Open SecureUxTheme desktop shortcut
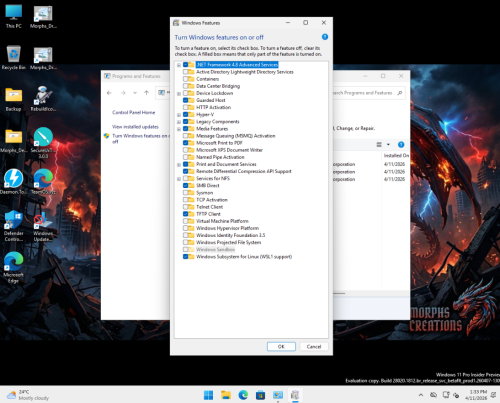The image size is (500, 403). [43, 143]
